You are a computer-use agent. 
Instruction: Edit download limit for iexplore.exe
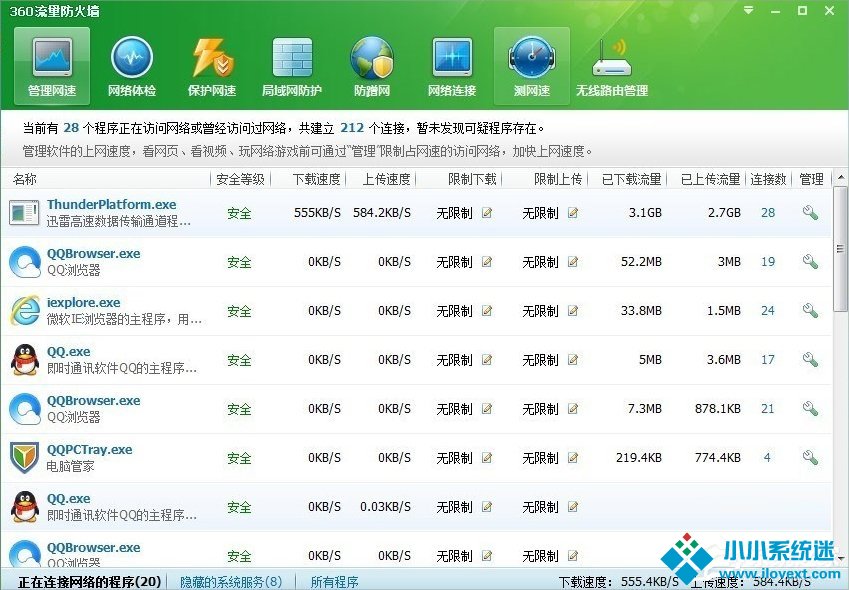(487, 311)
